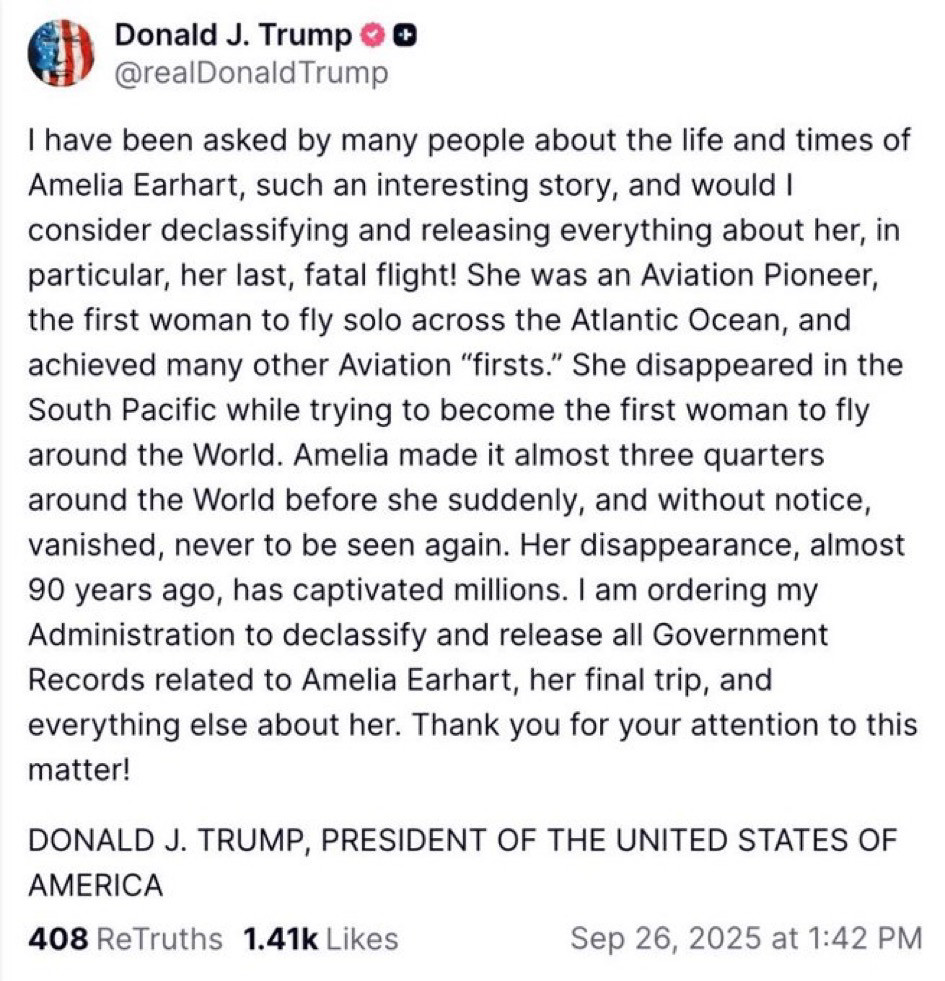Click the final word "matter!"

[x=79, y=770]
